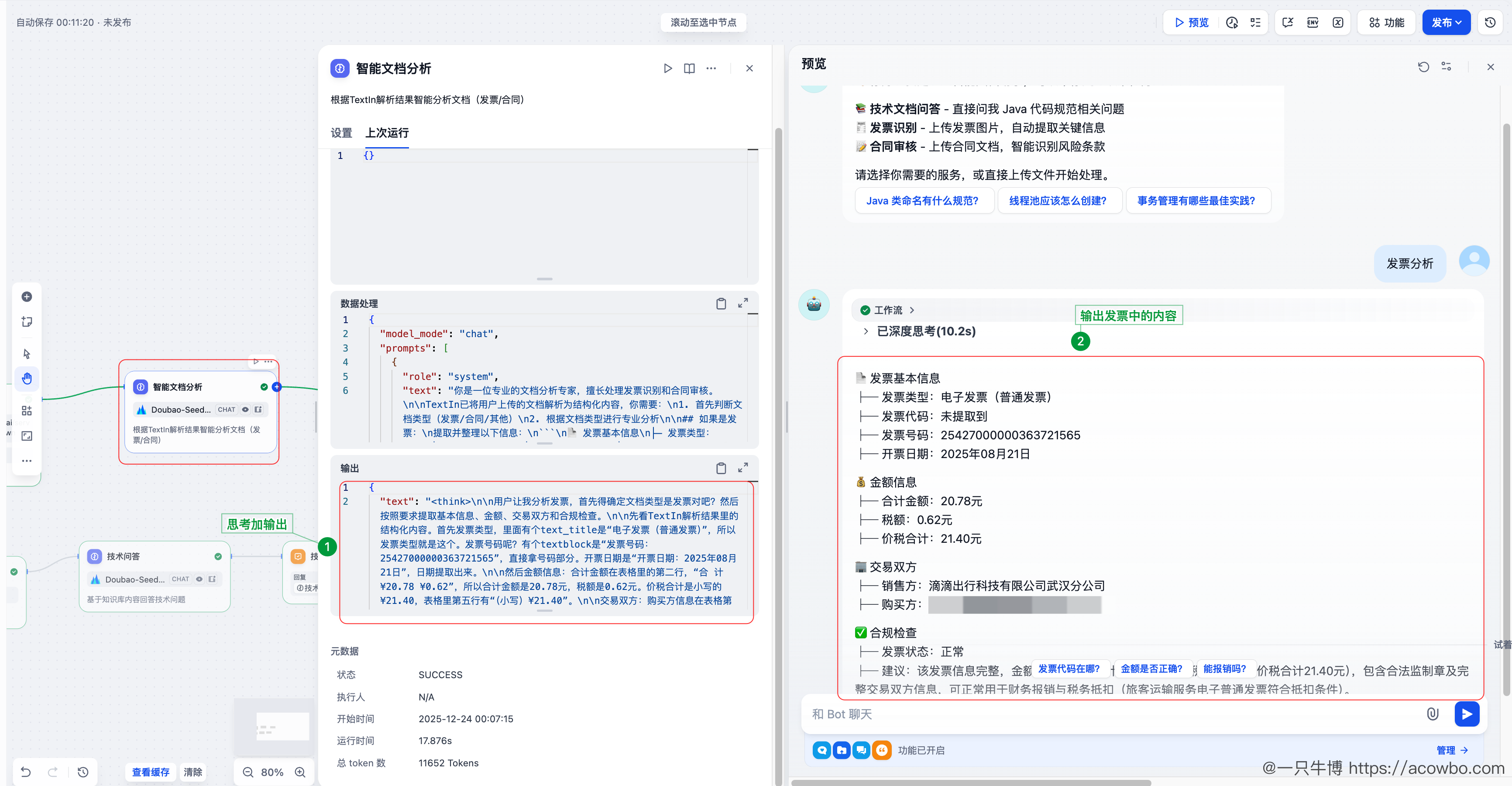The image size is (1512, 786).
Task: Select the pointer cursor mode tool
Action: (x=27, y=353)
